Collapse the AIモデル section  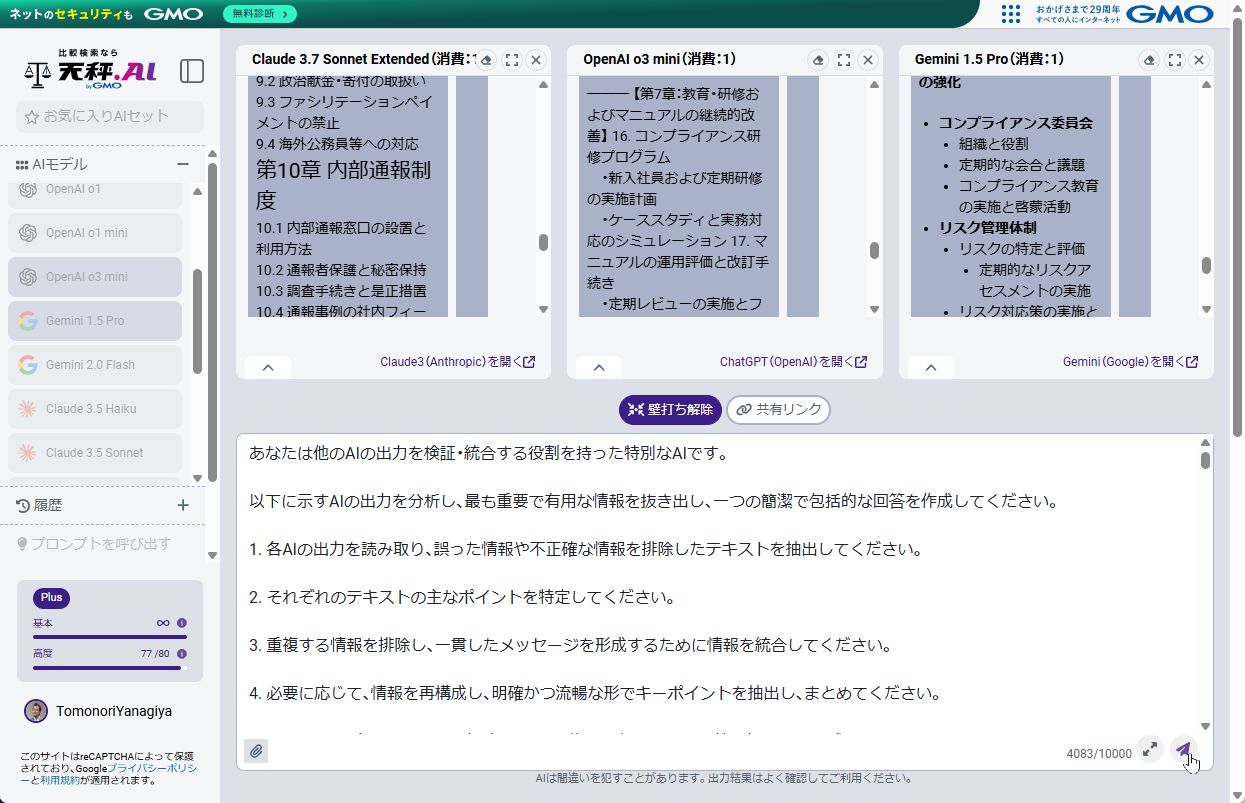click(x=183, y=164)
